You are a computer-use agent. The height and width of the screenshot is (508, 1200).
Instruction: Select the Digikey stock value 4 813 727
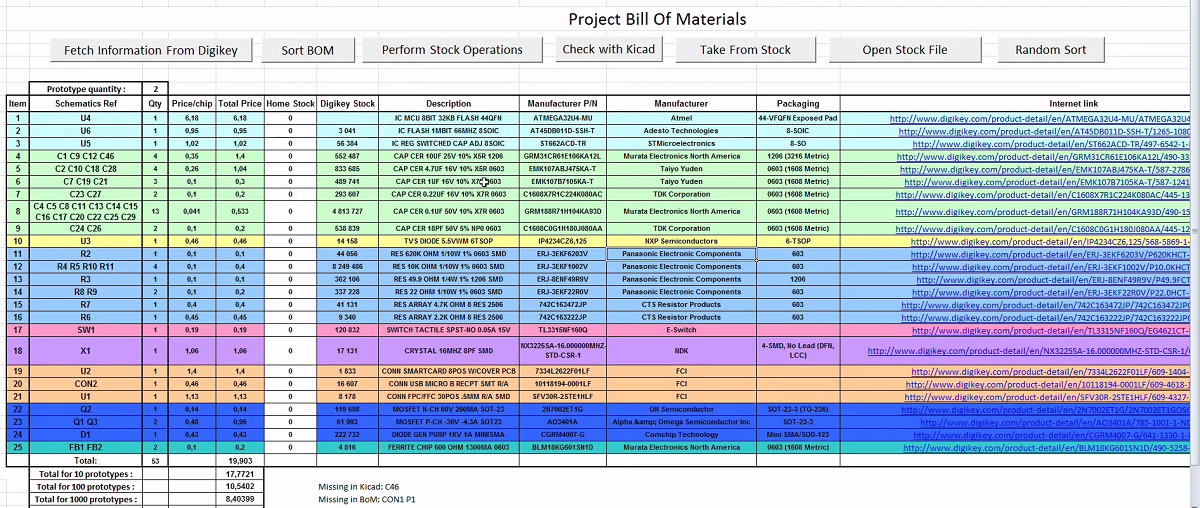348,211
